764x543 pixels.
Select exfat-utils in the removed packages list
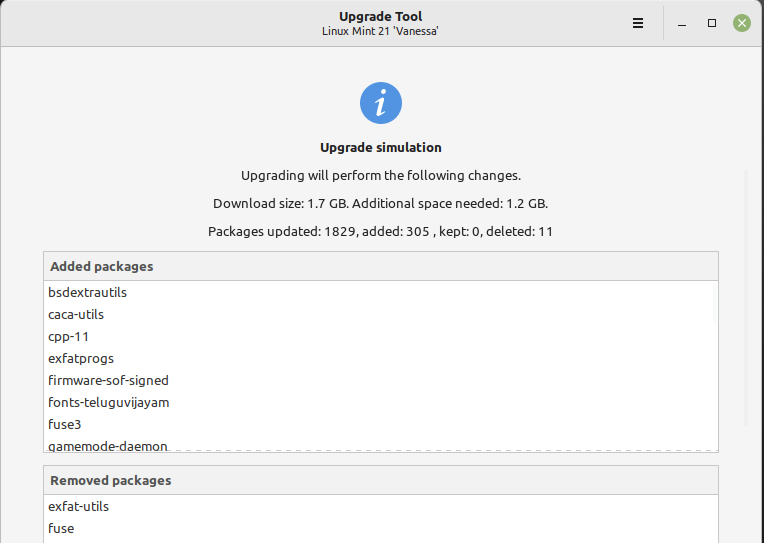[79, 507]
